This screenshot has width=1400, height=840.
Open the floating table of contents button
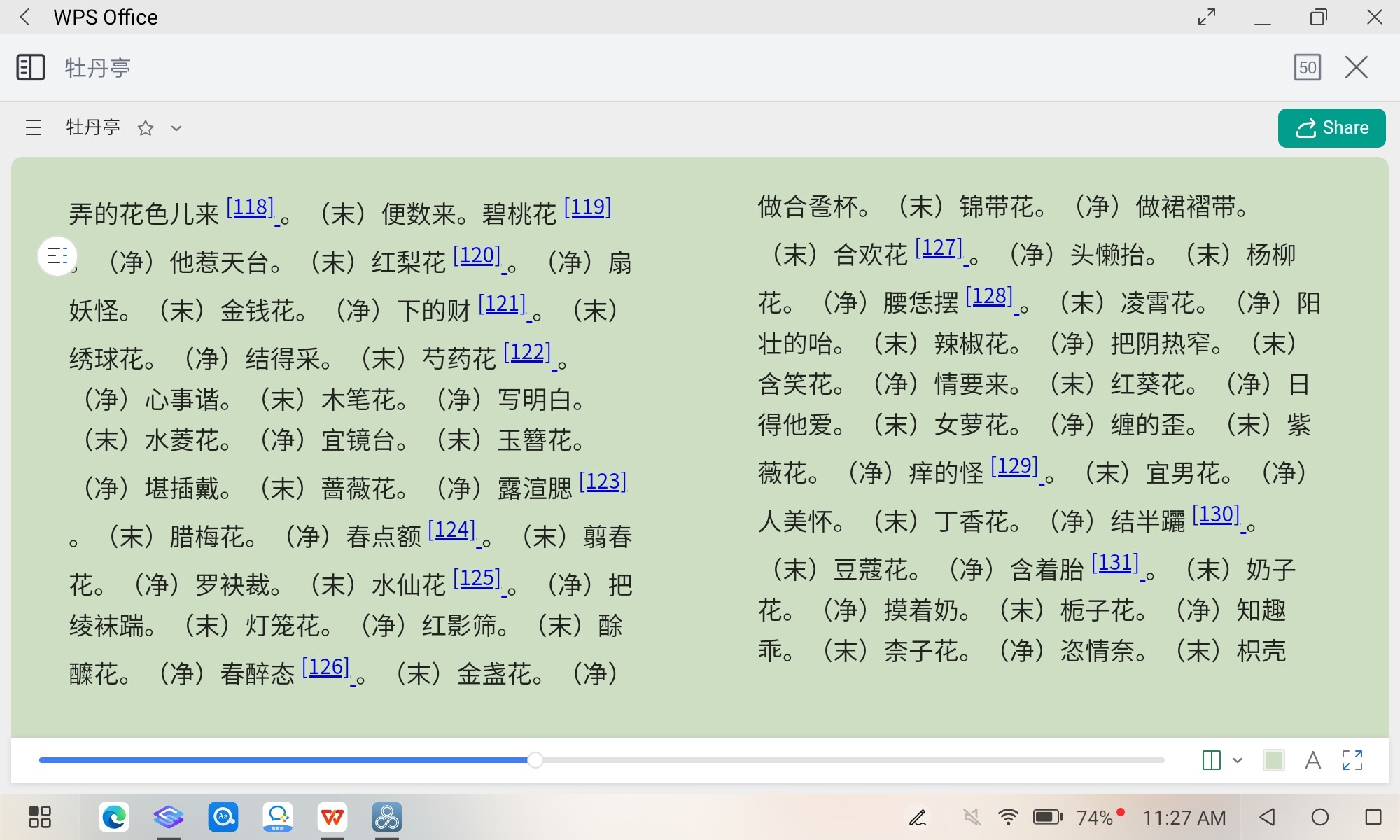57,256
